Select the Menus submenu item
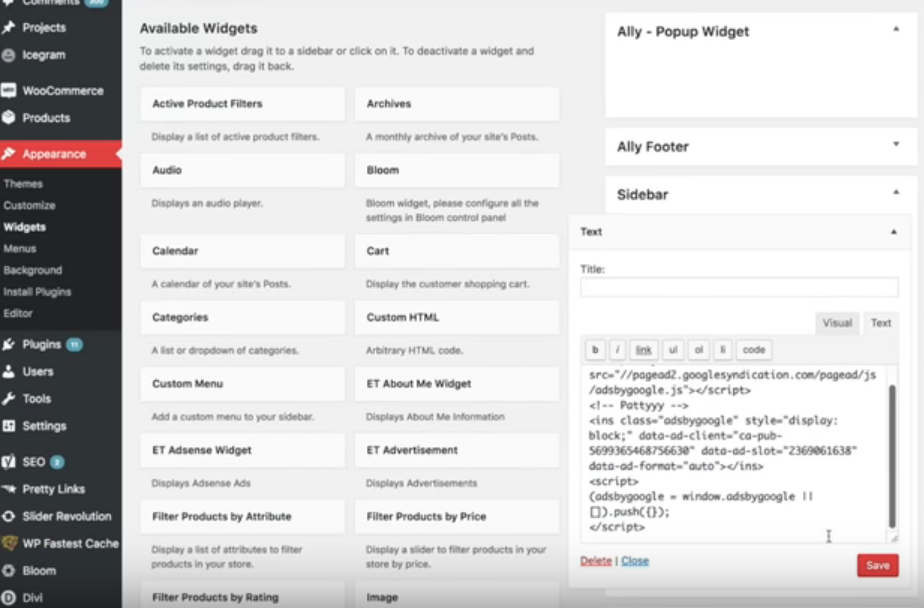 point(19,249)
